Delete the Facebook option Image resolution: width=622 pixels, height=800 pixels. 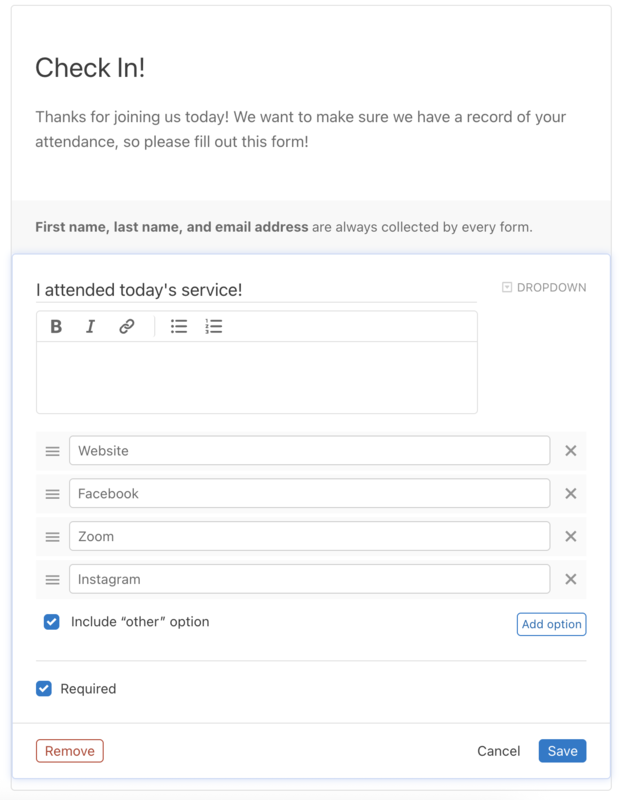(x=571, y=494)
